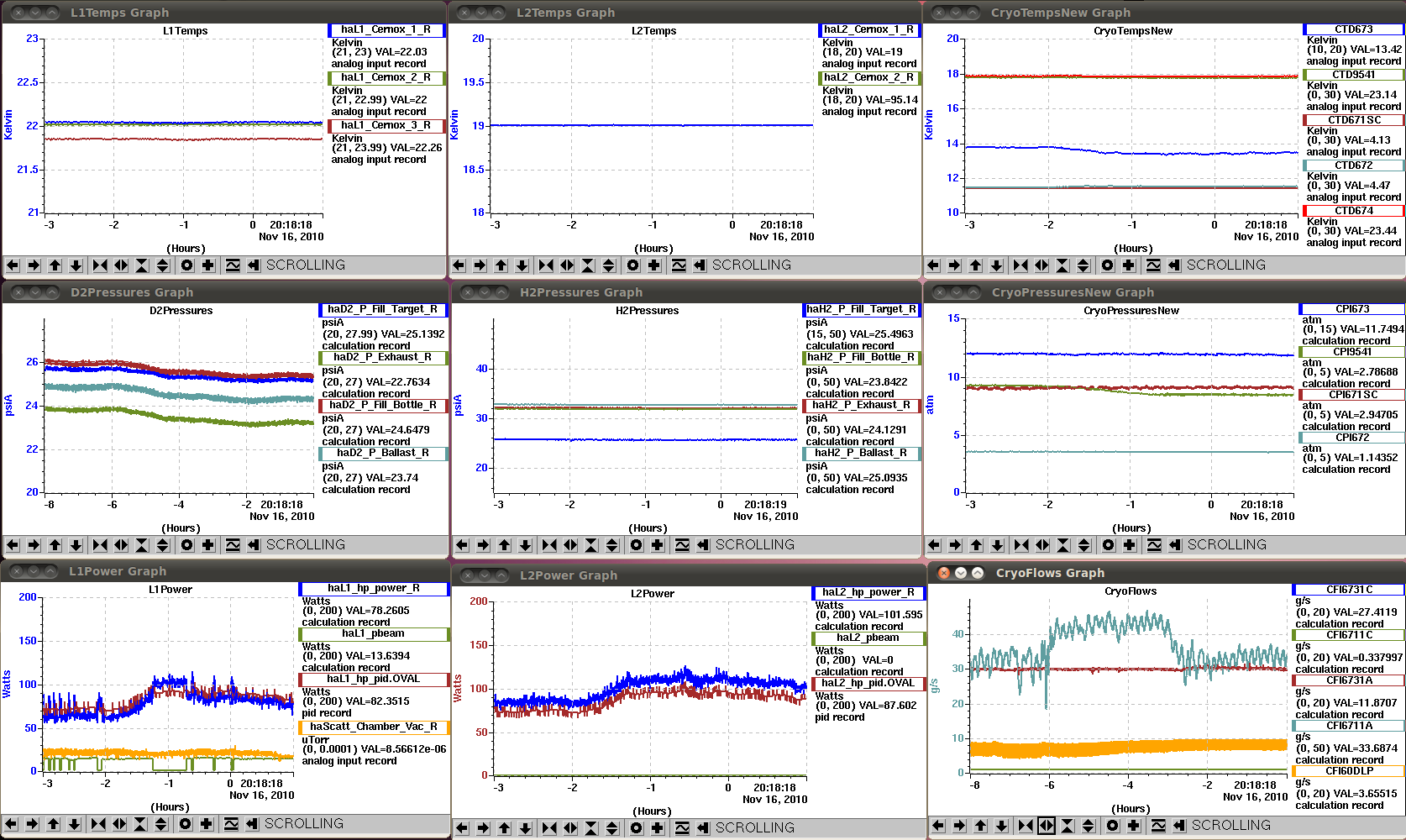The width and height of the screenshot is (1406, 840).
Task: Plus icon in CryoFlows Graph toolbar
Action: pos(1134,826)
